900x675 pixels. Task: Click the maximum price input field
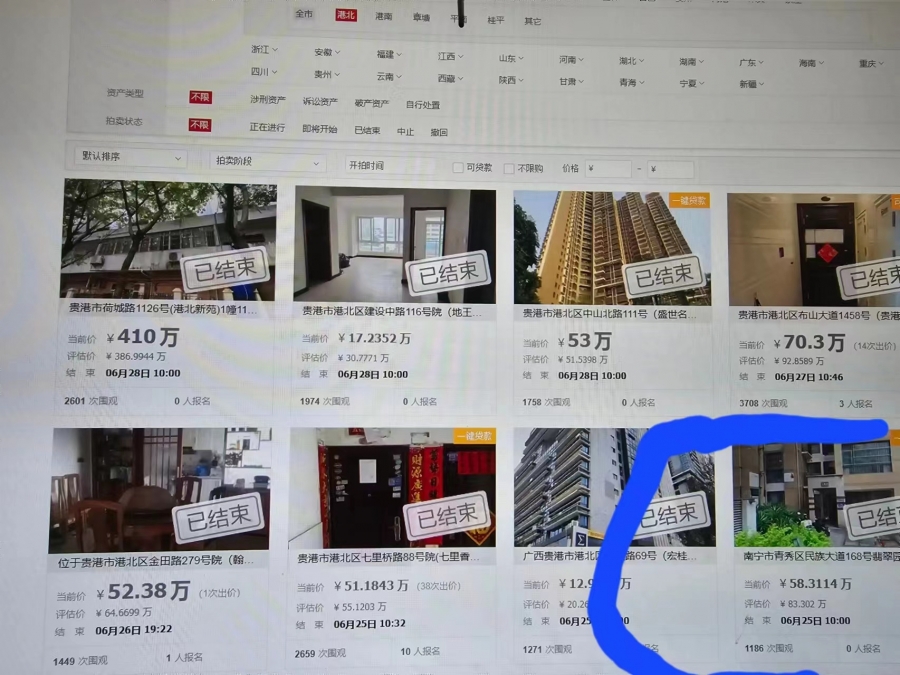[670, 169]
